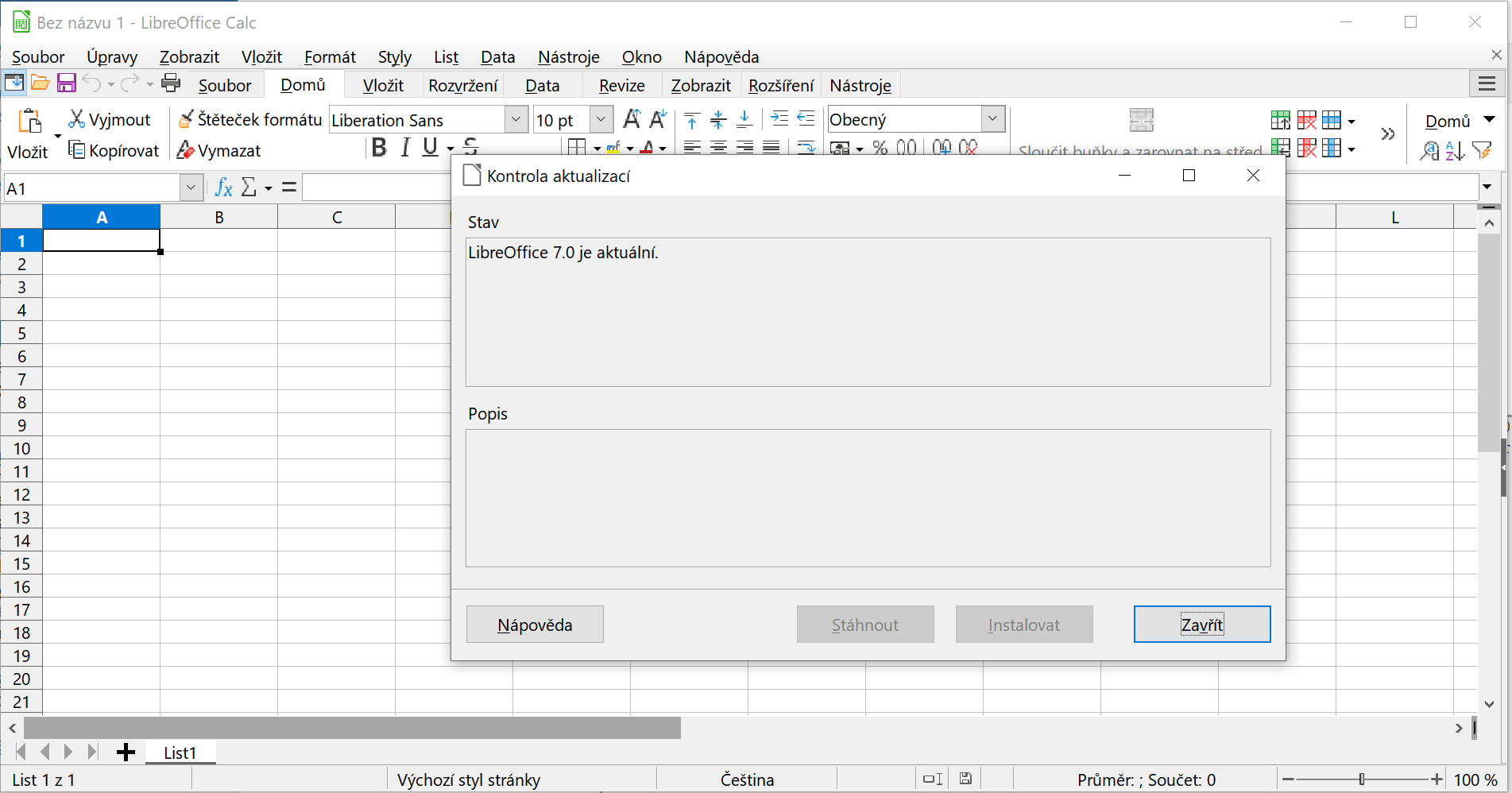Expand the Sum function dropdown arrow
1512x793 pixels.
click(269, 188)
